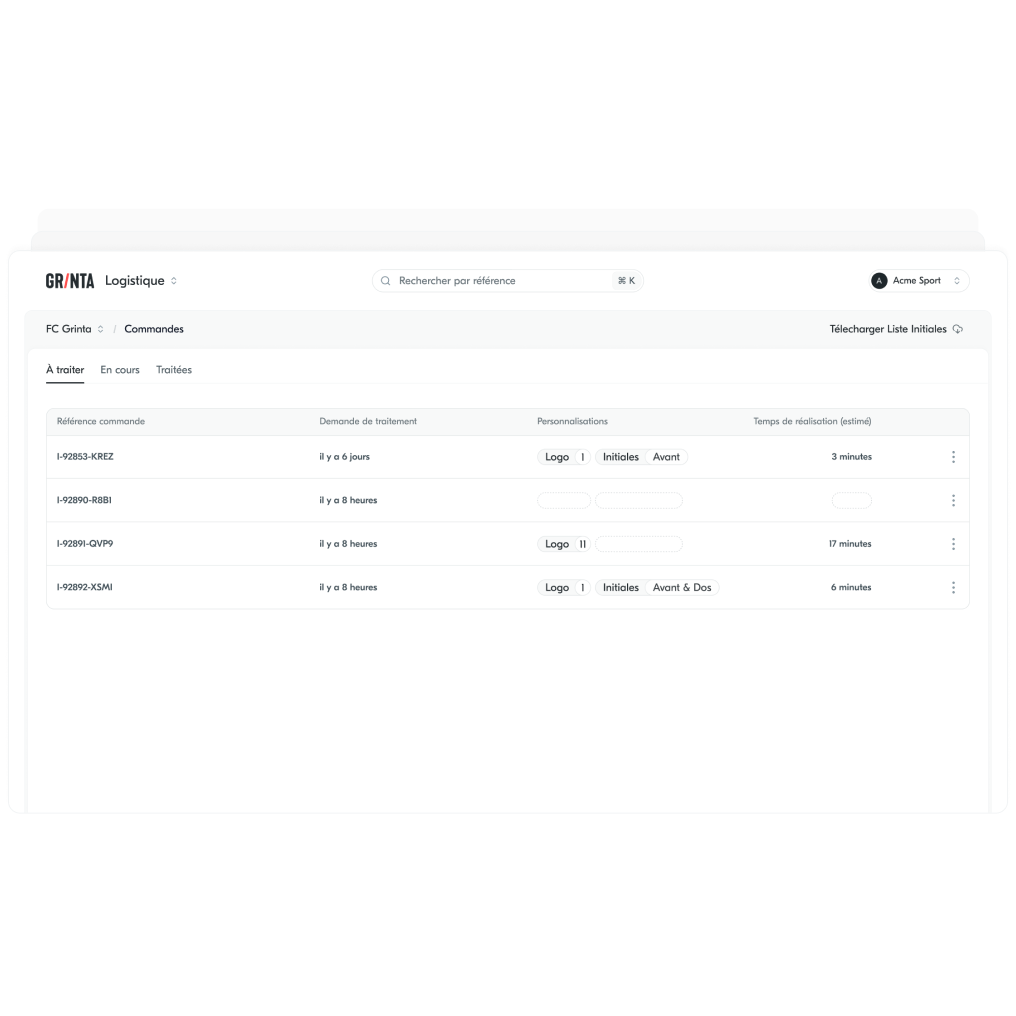Screen dimensions: 1016x1016
Task: Click the Grinta logo
Action: click(x=69, y=281)
